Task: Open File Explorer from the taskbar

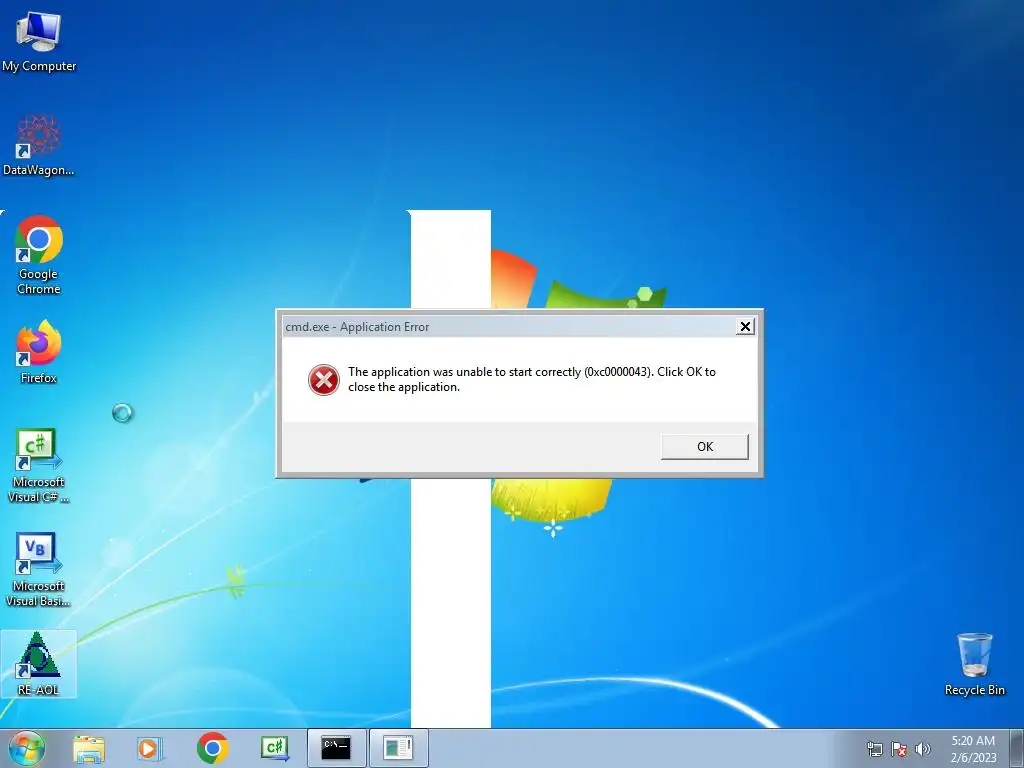Action: (x=89, y=748)
